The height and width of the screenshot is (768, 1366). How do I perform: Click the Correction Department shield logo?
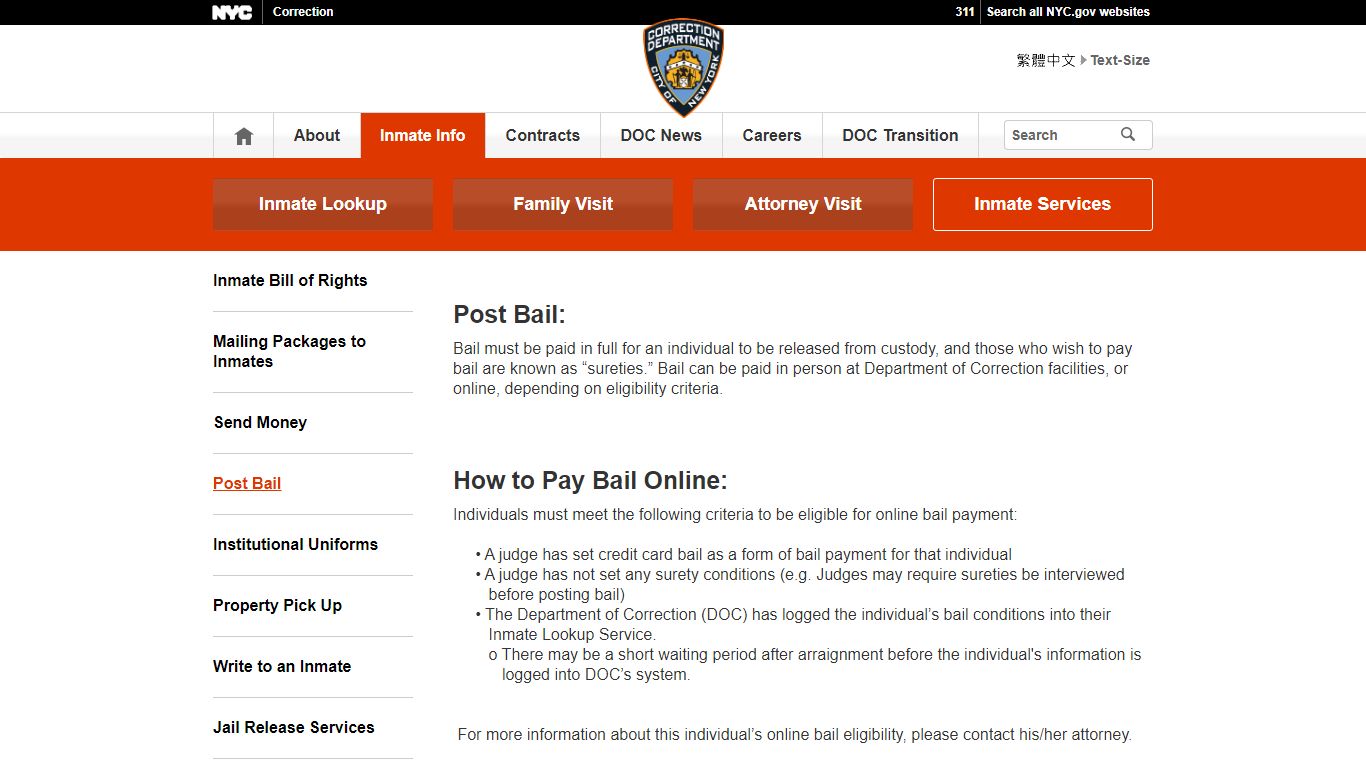[683, 67]
